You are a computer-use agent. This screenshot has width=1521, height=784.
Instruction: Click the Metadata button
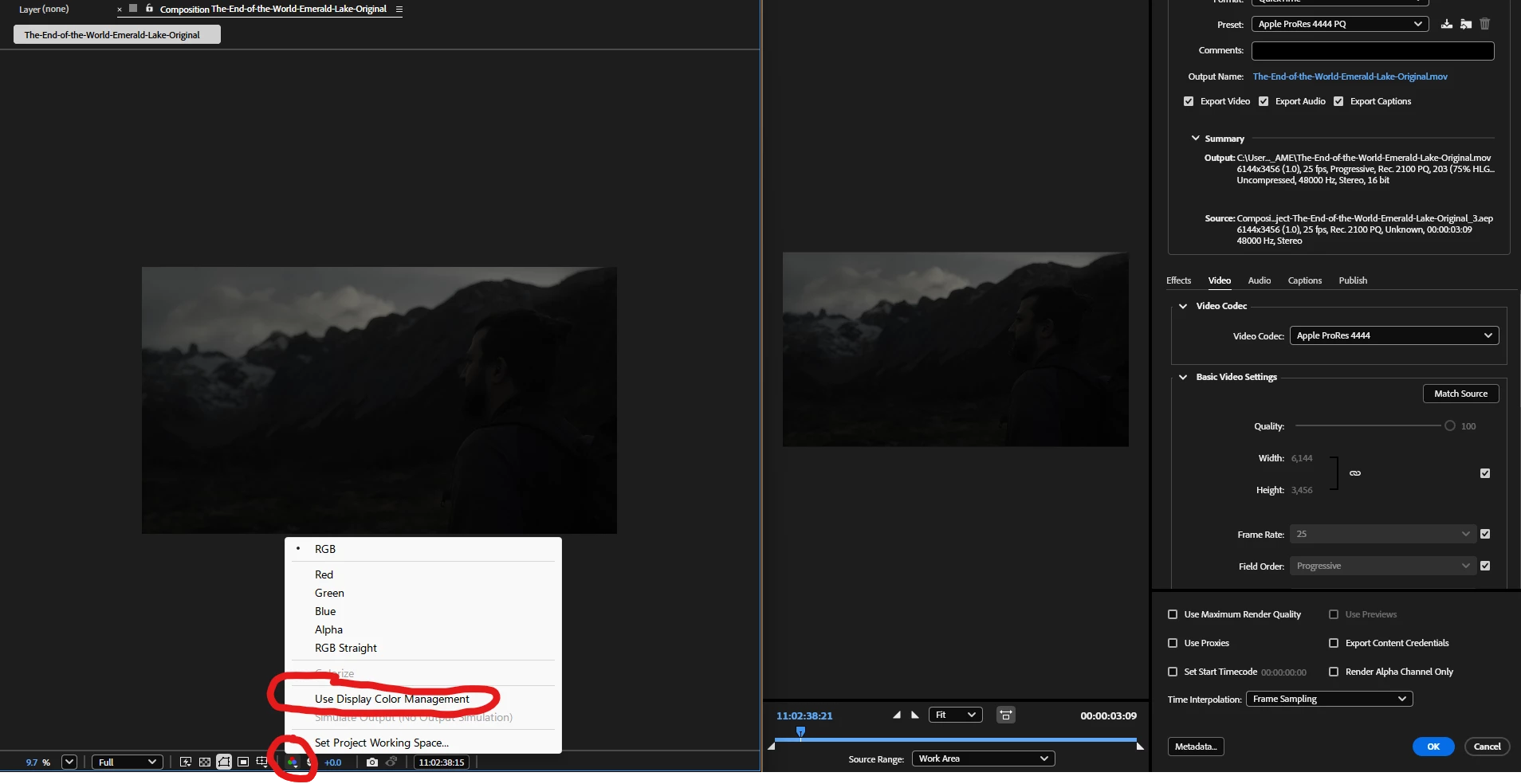point(1196,747)
